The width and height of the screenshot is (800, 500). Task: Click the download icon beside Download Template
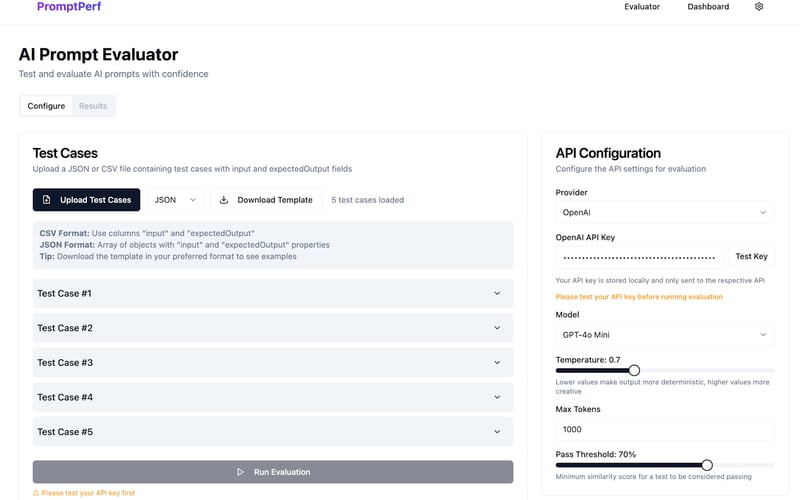[223, 200]
